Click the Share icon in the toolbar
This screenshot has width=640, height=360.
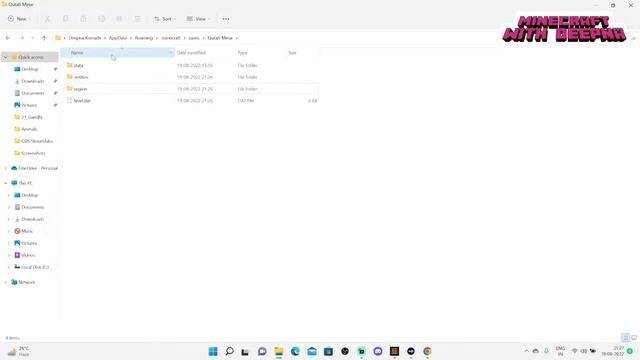[119, 19]
